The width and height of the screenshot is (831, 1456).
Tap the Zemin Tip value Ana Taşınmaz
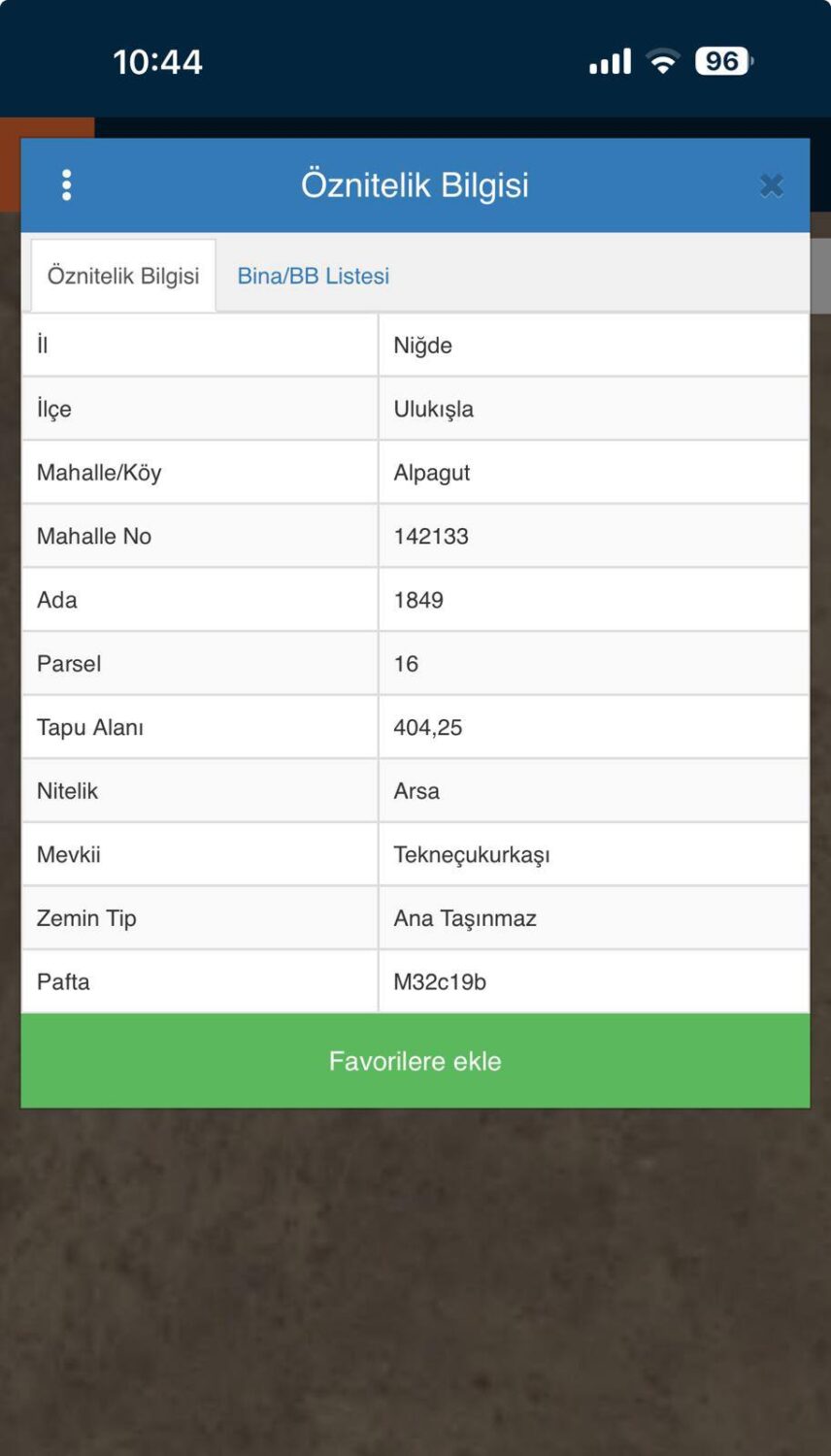[x=464, y=918]
